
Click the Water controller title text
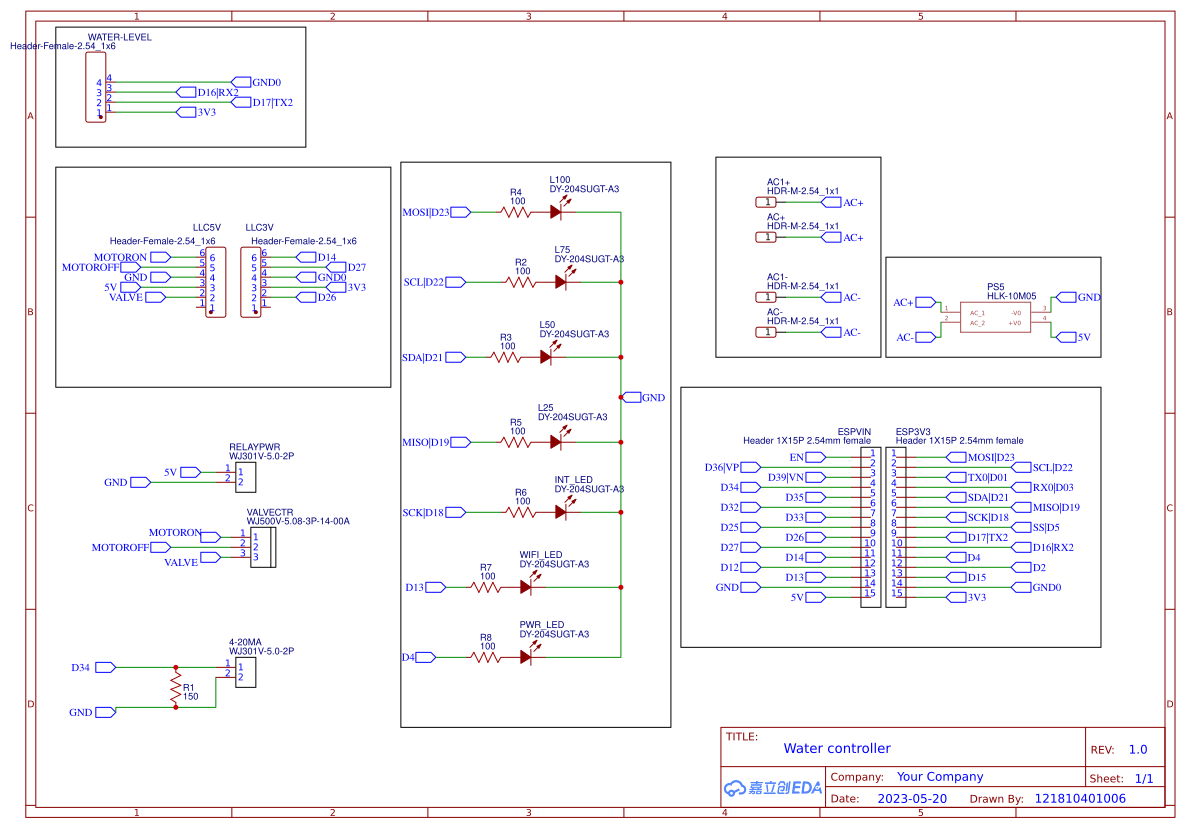pos(837,749)
